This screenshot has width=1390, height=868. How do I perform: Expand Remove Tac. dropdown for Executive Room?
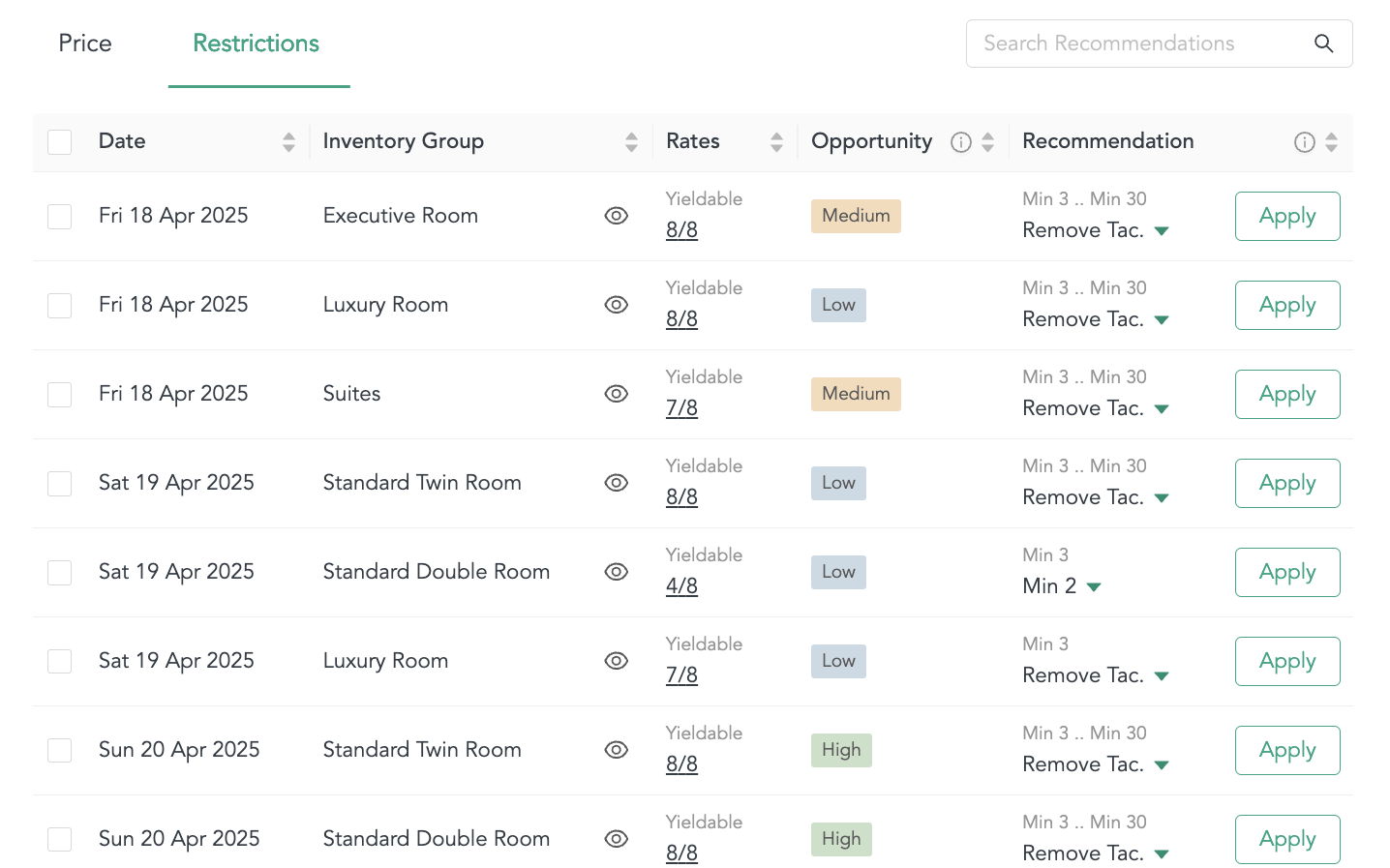click(1163, 230)
